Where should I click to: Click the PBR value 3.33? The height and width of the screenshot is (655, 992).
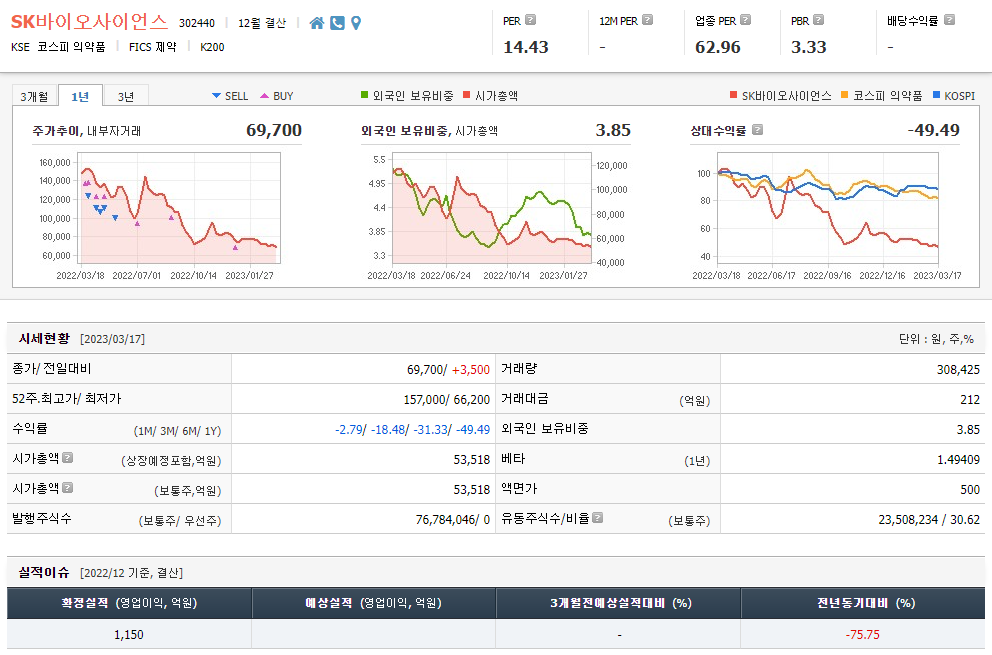pos(809,47)
